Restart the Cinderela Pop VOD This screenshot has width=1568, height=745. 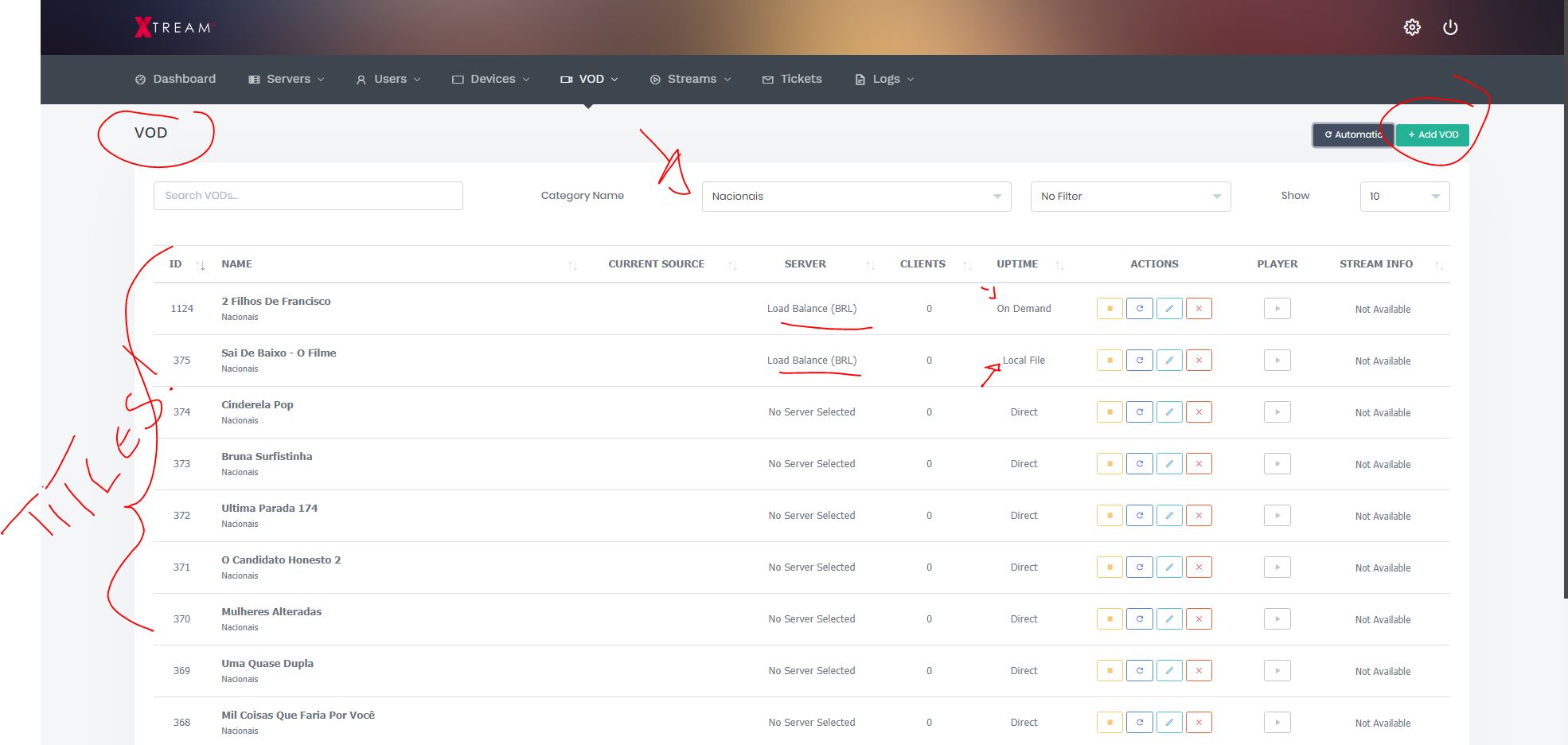(1140, 412)
